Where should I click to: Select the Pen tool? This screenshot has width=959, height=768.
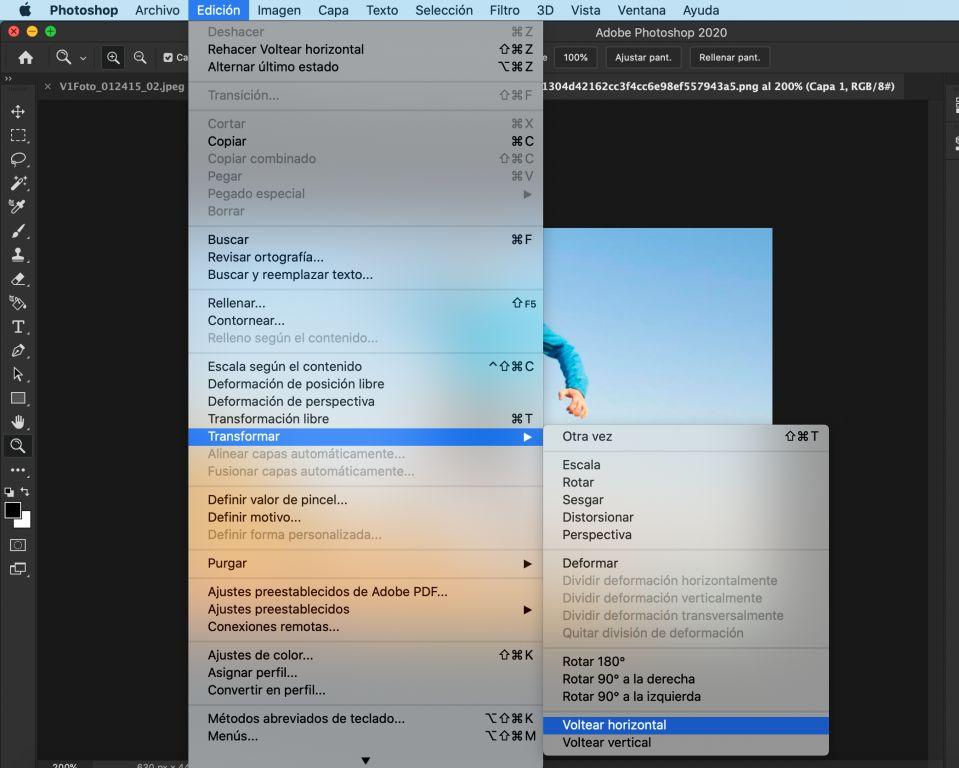tap(18, 351)
